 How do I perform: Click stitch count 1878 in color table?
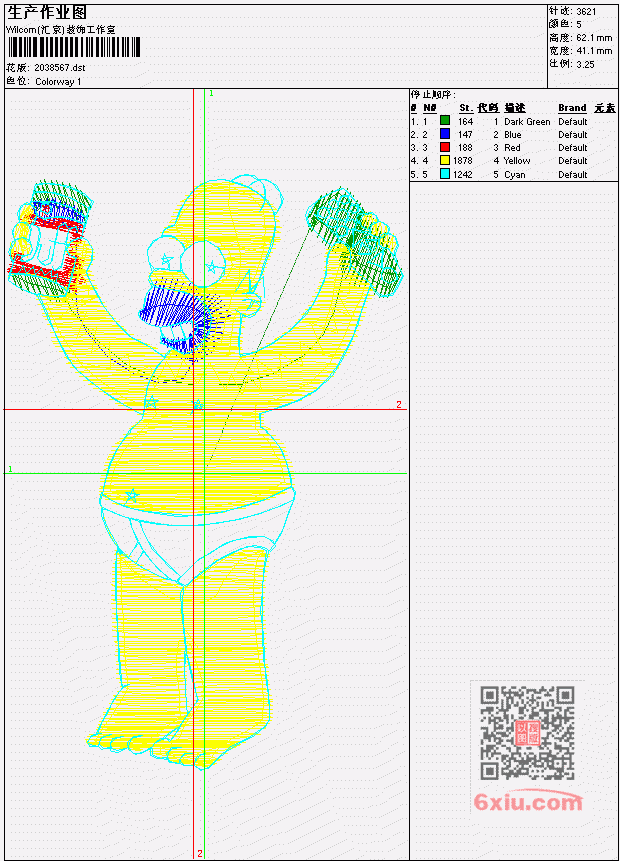[x=463, y=161]
